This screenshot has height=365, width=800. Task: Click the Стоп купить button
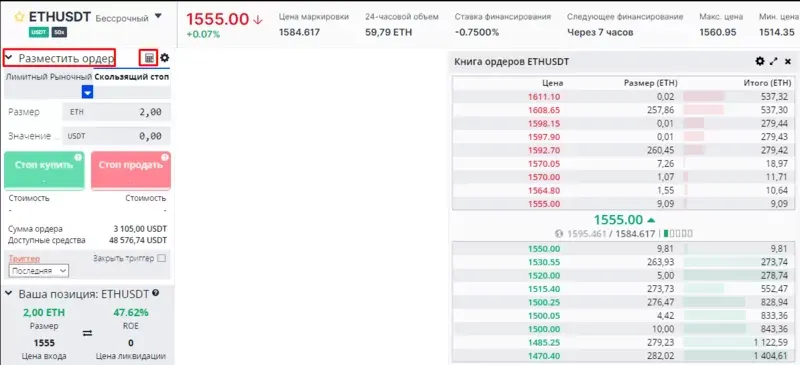44,171
